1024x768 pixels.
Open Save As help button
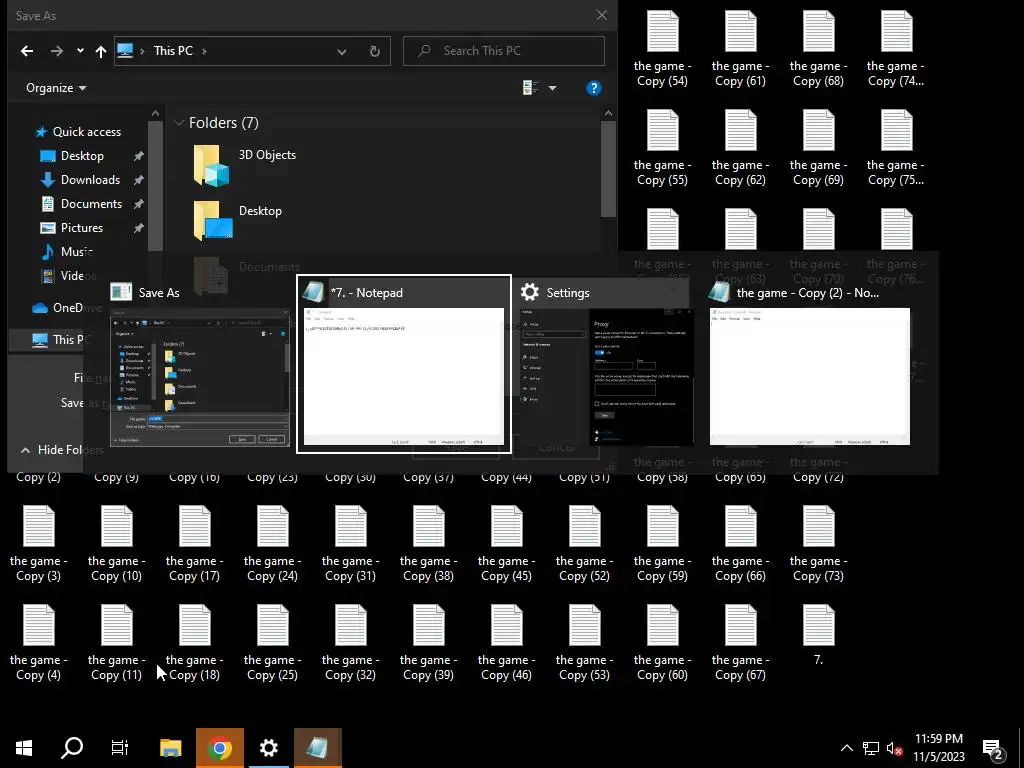click(x=594, y=88)
